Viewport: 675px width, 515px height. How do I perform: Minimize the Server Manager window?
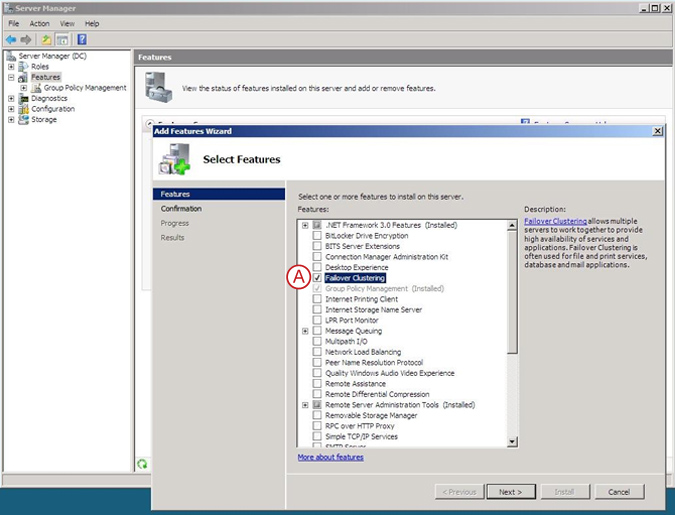(x=644, y=8)
